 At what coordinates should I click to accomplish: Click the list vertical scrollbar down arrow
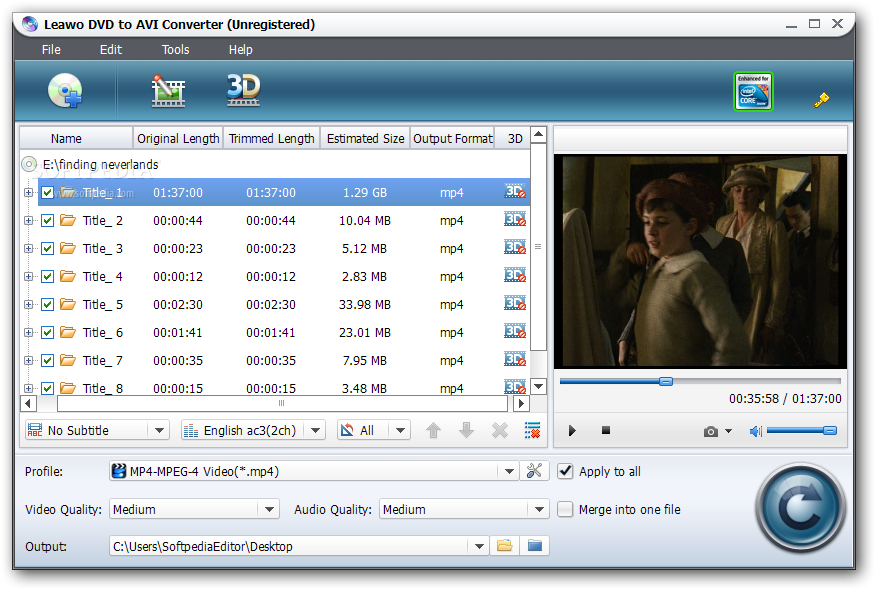pos(538,386)
